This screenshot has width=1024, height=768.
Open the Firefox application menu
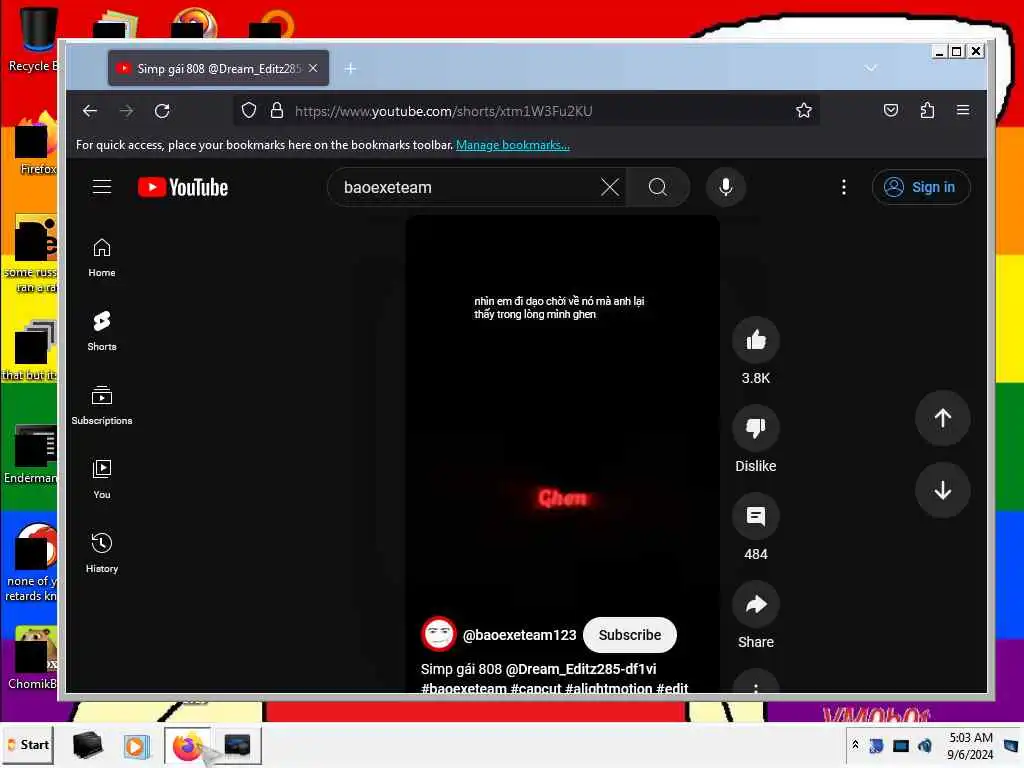coord(963,110)
